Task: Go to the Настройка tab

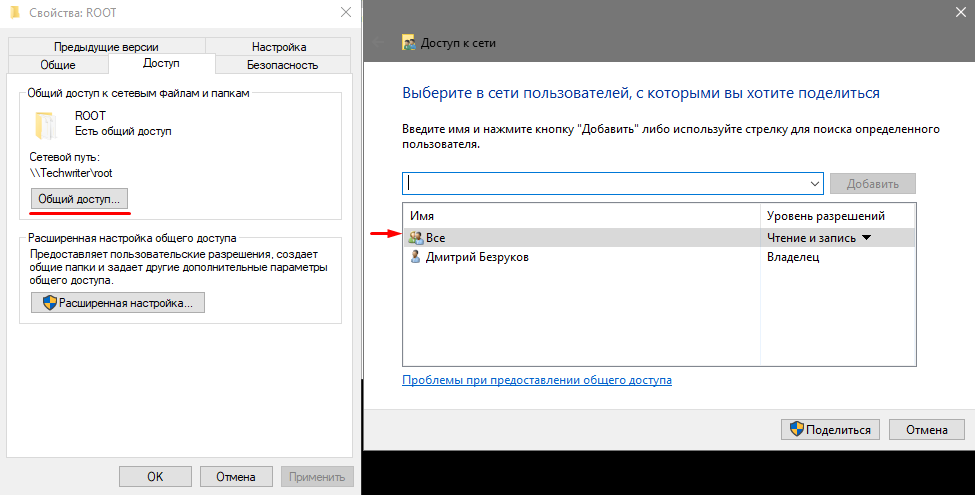Action: point(279,46)
